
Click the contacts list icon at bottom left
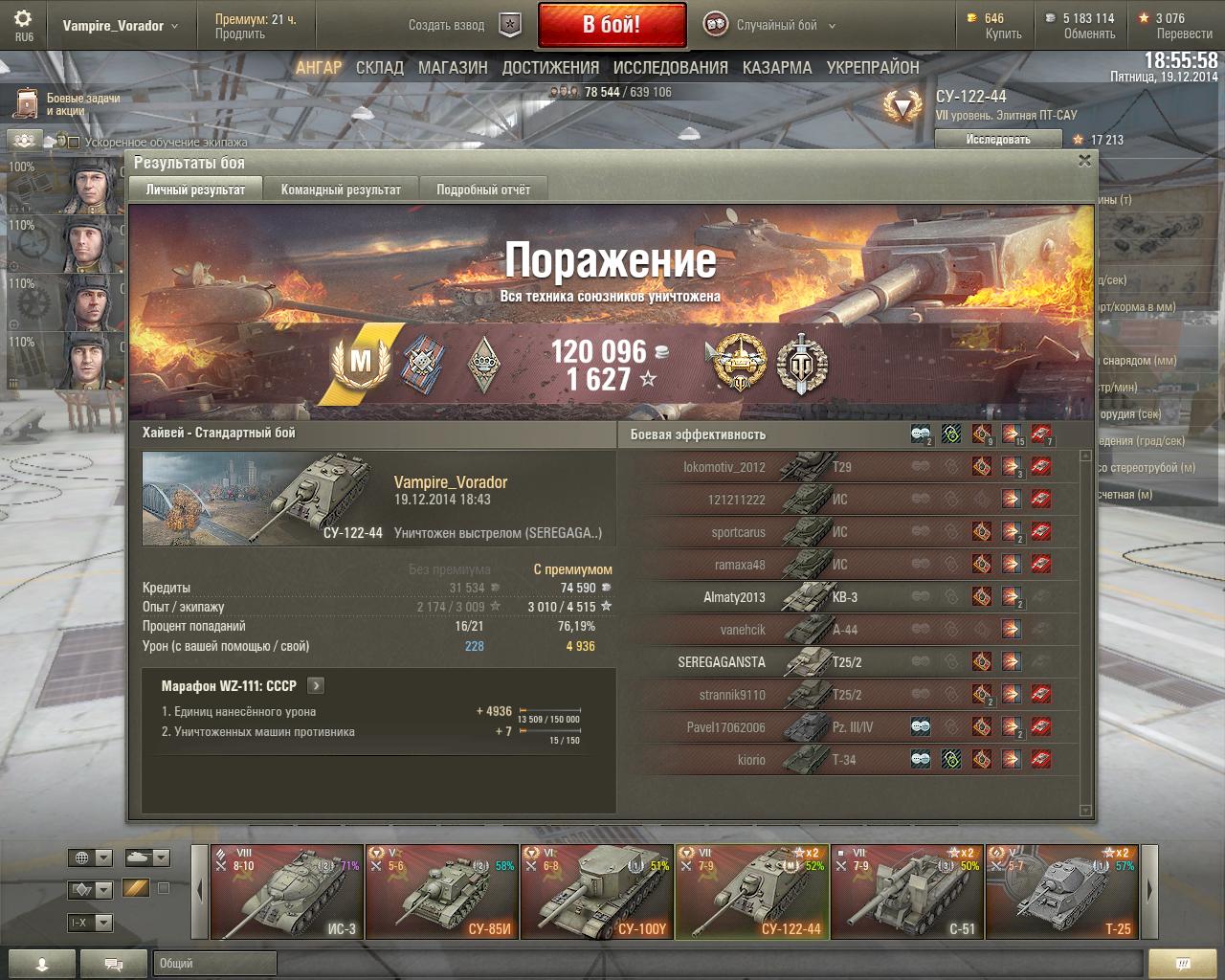(x=42, y=964)
